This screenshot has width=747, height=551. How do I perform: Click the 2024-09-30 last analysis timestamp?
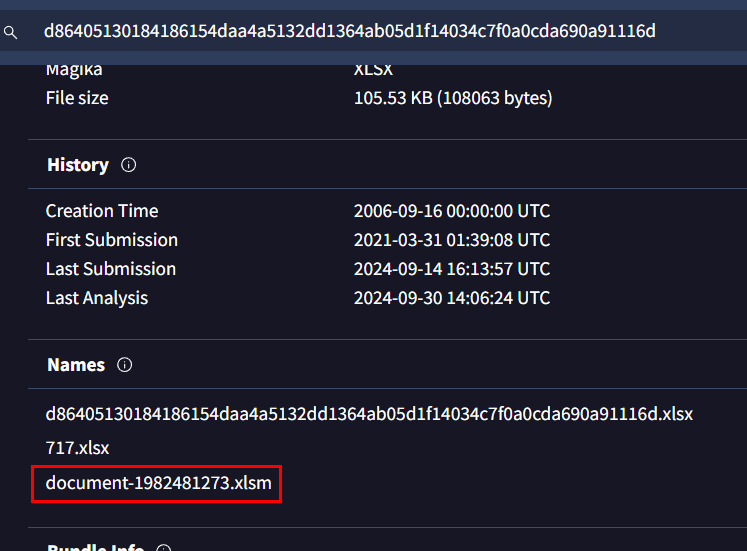click(452, 298)
